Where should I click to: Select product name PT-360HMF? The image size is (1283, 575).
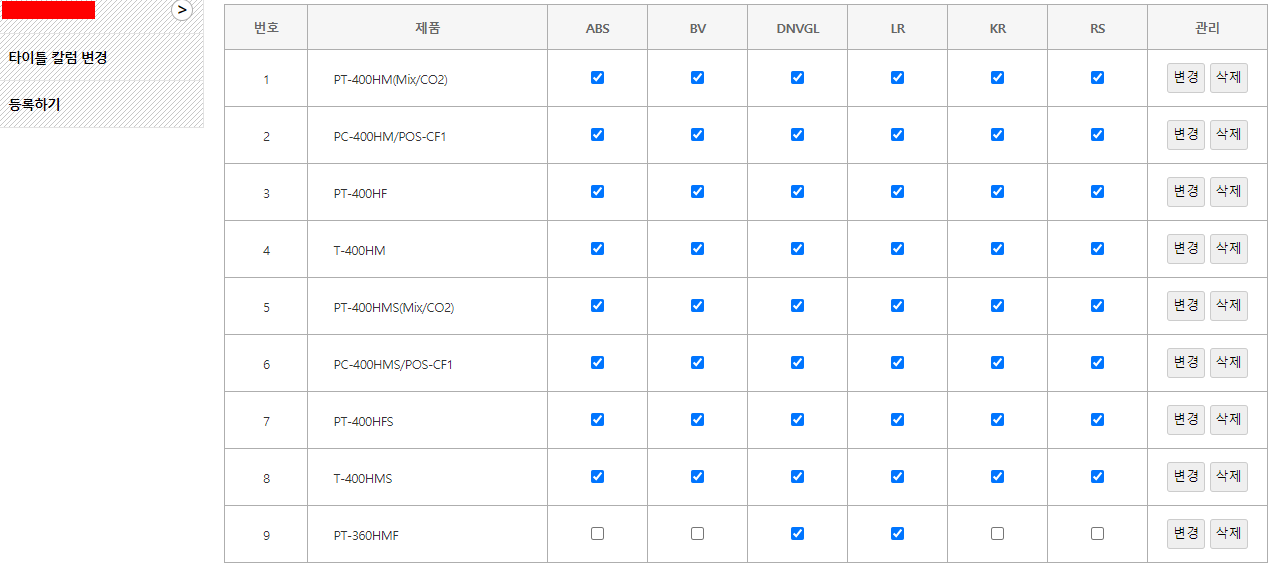[x=366, y=535]
